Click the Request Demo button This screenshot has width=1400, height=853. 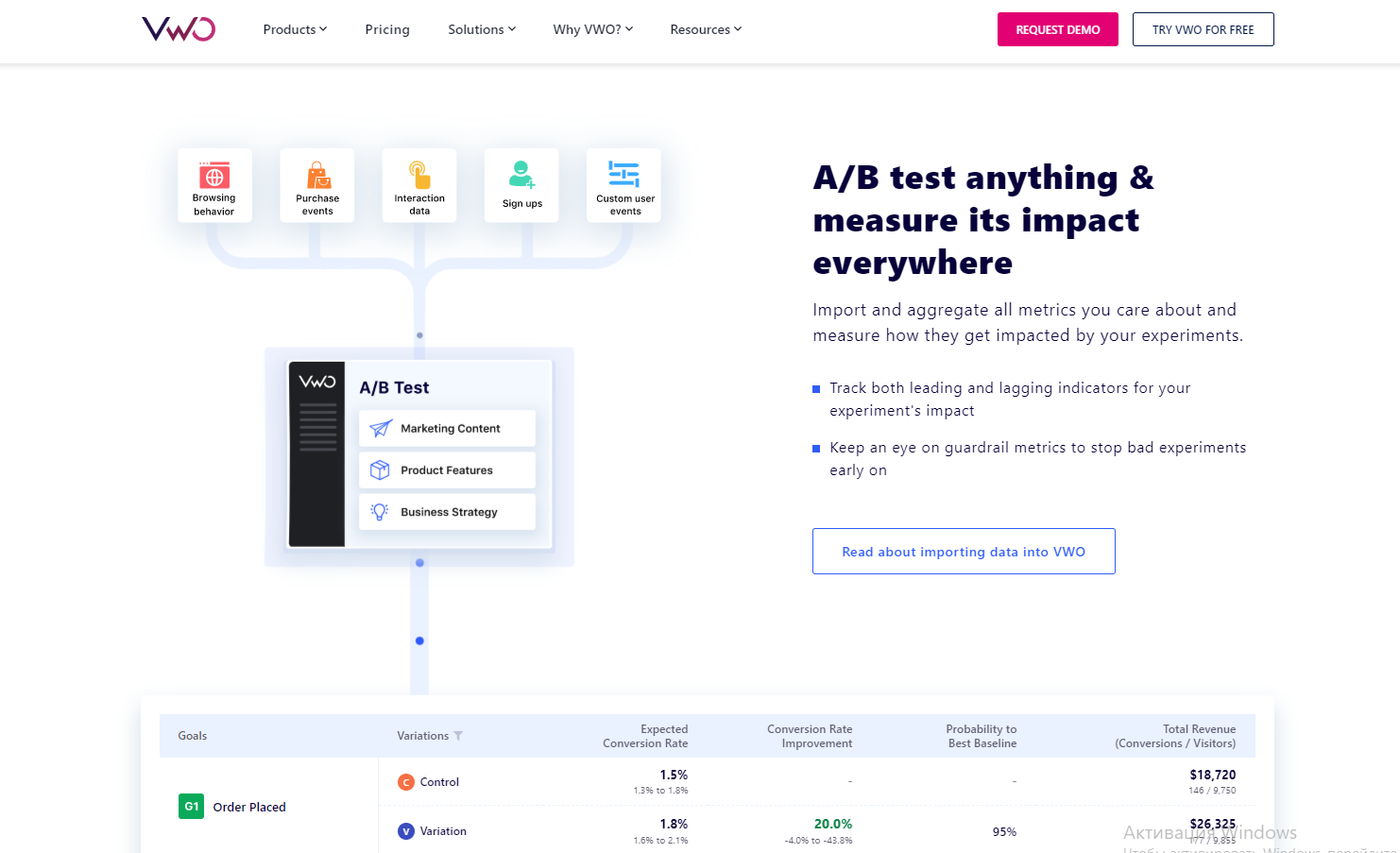pos(1058,29)
